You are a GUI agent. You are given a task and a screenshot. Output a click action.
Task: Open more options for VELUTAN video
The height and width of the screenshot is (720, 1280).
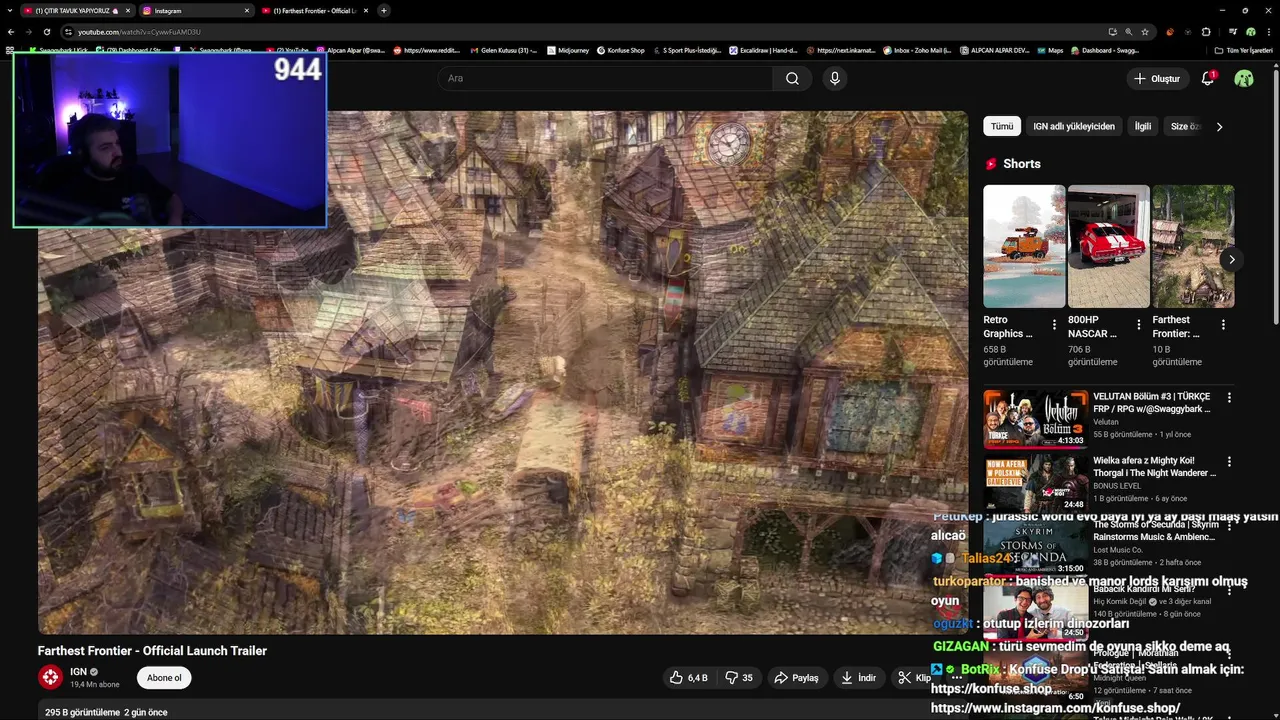pos(1229,398)
